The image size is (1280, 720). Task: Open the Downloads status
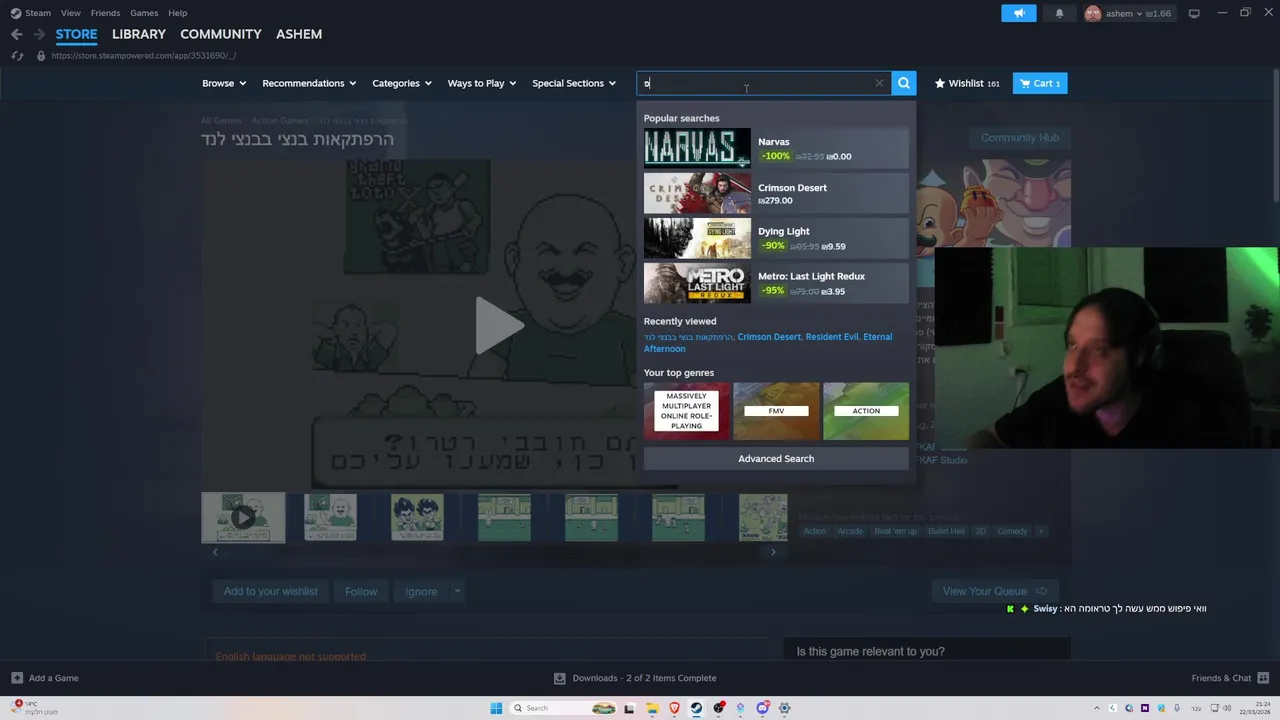coord(635,678)
